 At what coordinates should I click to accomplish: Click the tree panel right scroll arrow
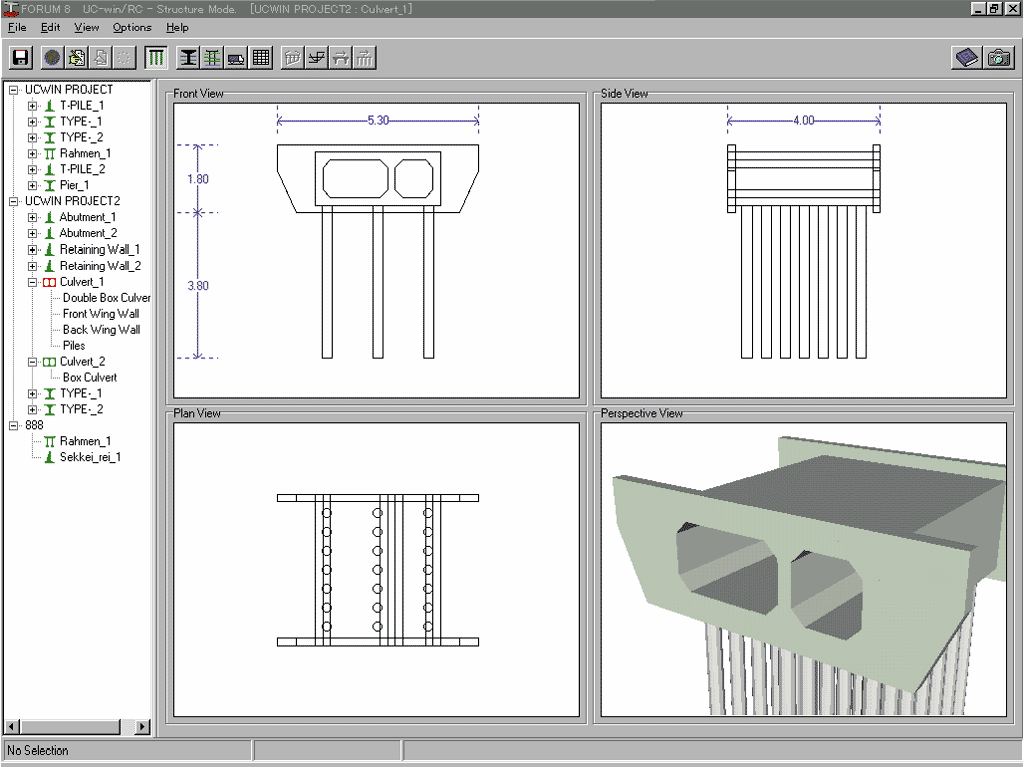coord(141,727)
